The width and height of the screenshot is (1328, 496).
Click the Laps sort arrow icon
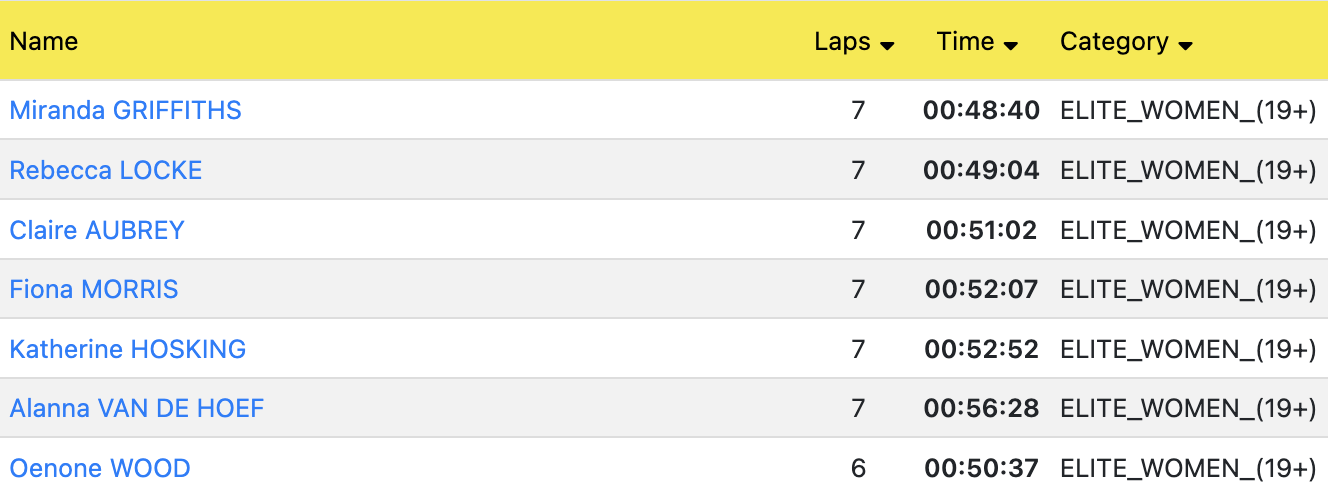point(886,45)
